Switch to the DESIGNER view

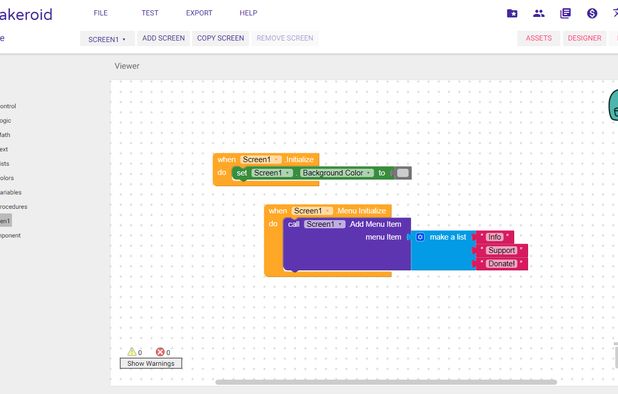coord(584,38)
